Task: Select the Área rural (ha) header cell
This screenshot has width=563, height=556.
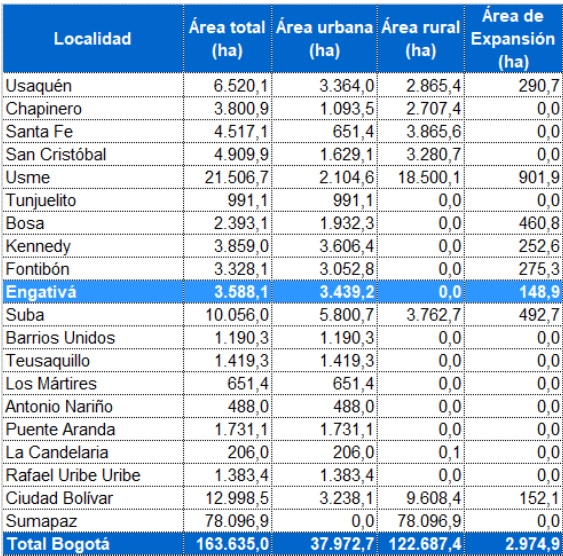Action: pos(421,39)
